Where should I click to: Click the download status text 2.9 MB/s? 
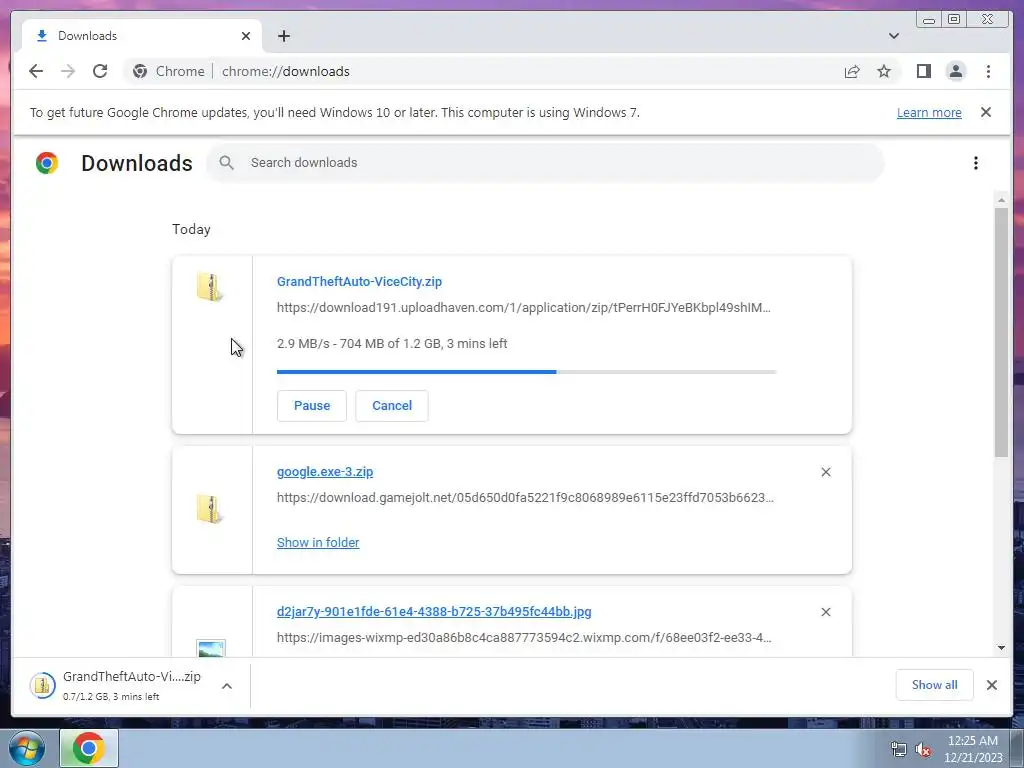coord(392,344)
